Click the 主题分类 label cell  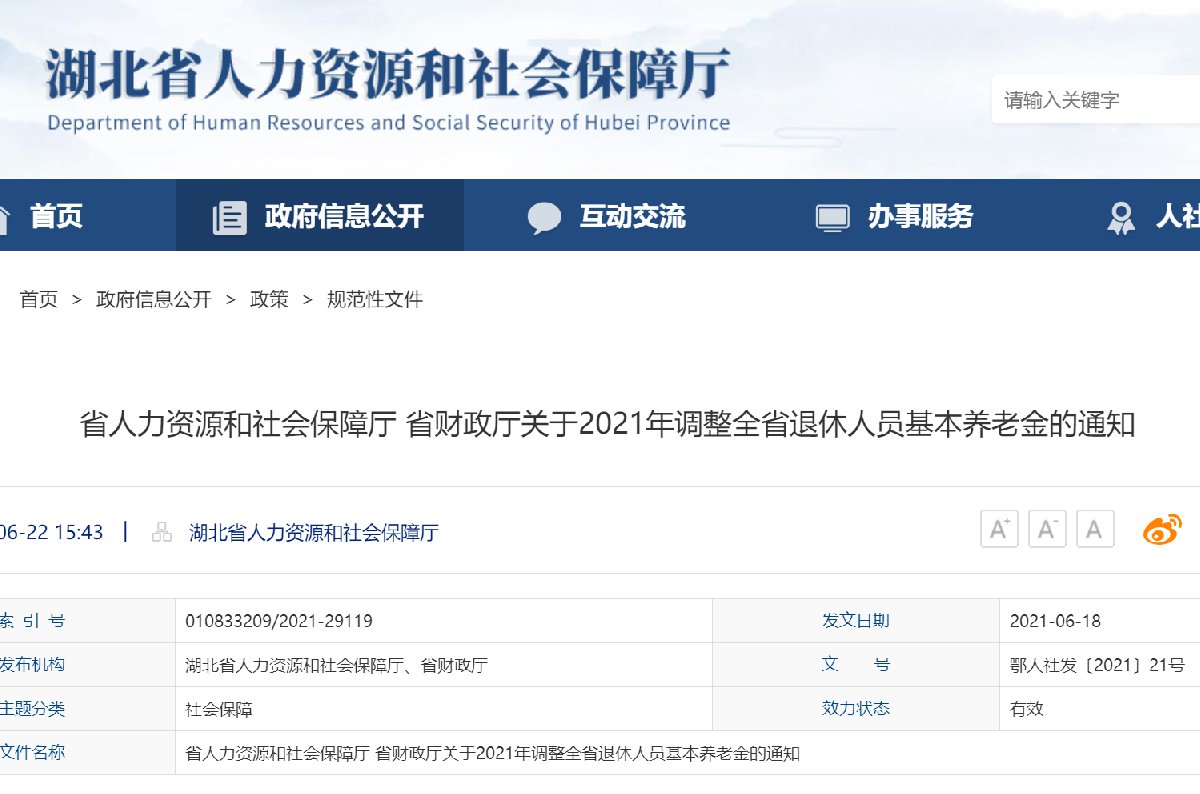[87, 709]
